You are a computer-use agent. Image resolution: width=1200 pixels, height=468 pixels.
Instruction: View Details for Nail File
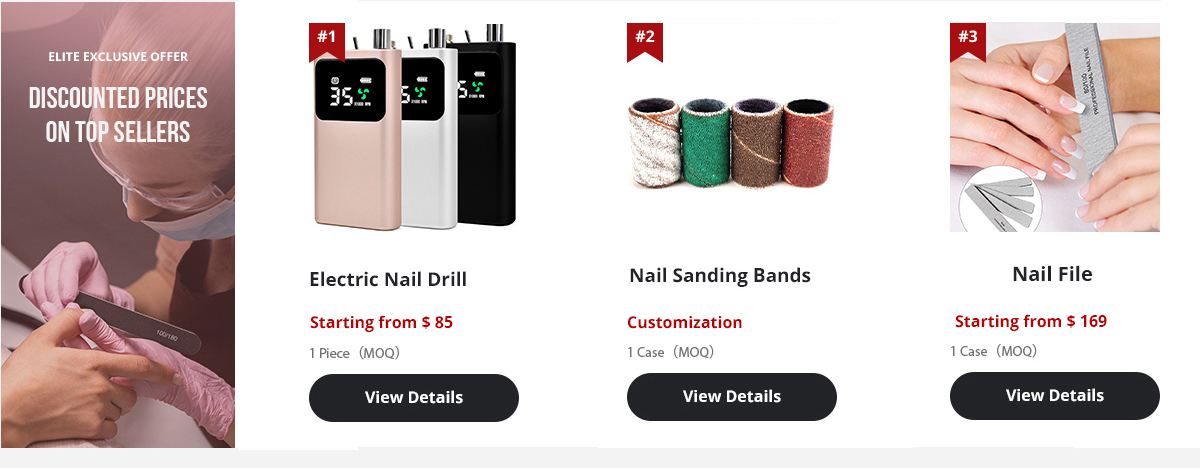click(x=1055, y=396)
